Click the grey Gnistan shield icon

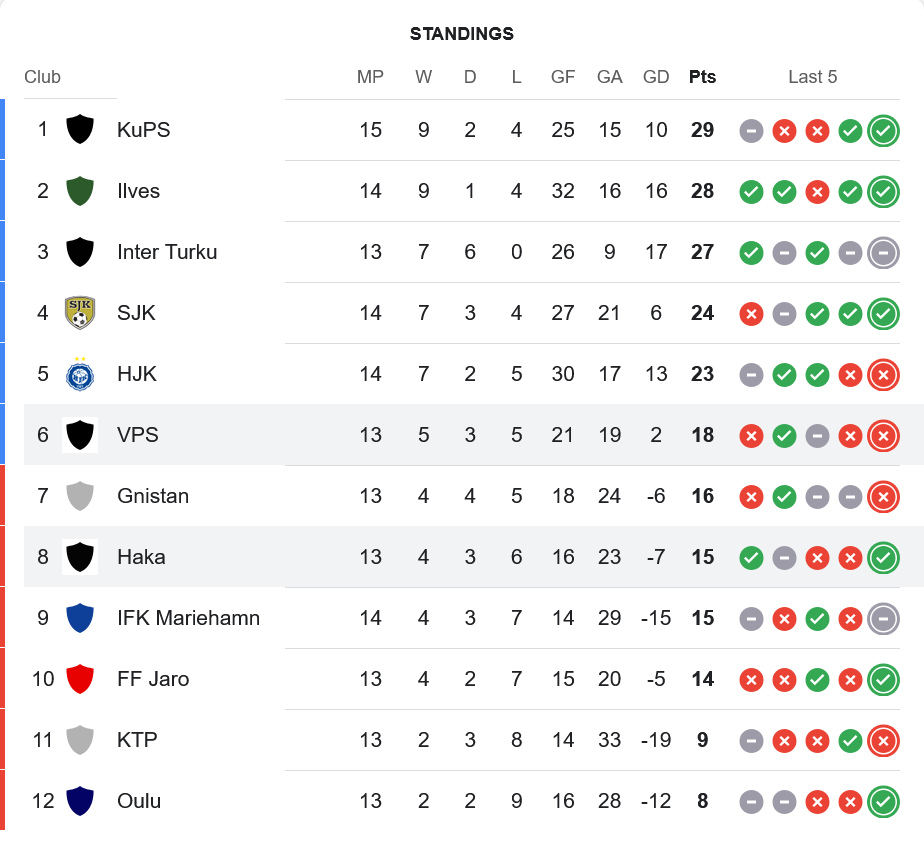coord(80,496)
